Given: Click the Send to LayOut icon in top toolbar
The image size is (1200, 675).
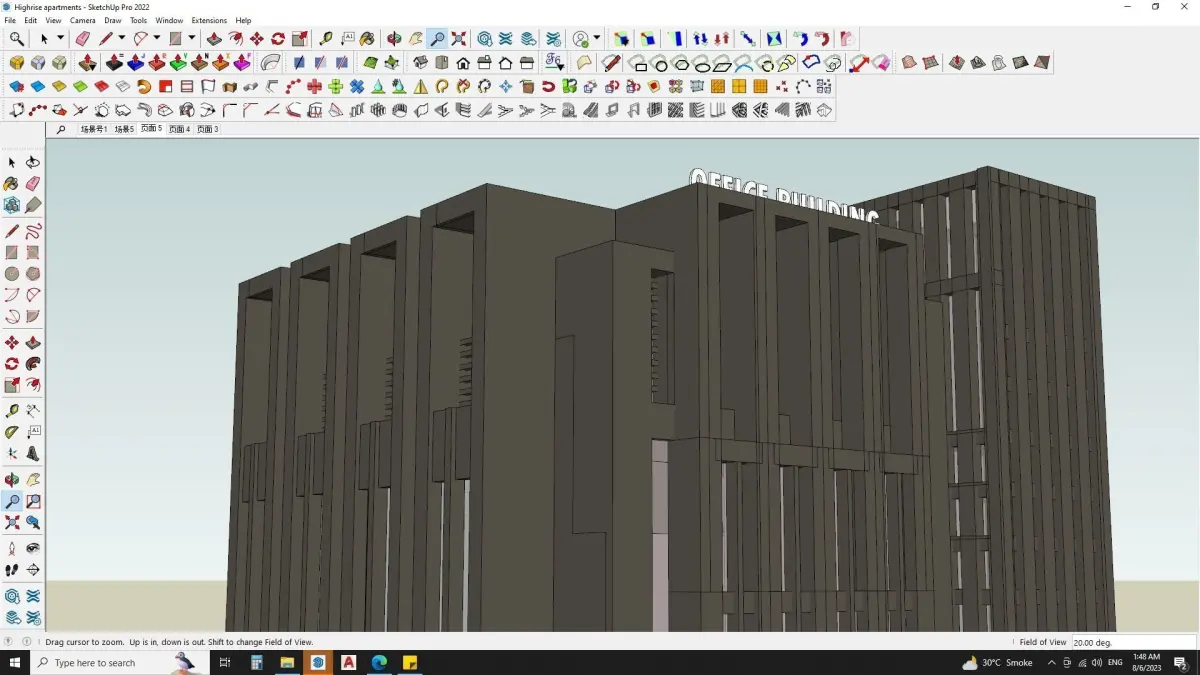Looking at the screenshot, I should click(528, 39).
